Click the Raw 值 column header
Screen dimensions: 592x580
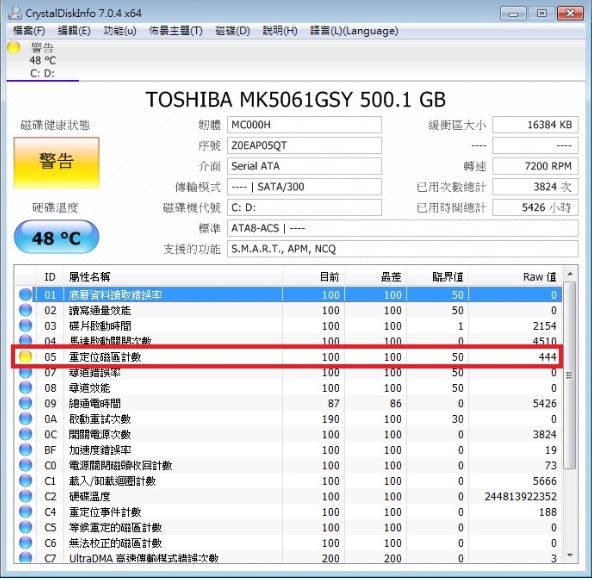[515, 277]
